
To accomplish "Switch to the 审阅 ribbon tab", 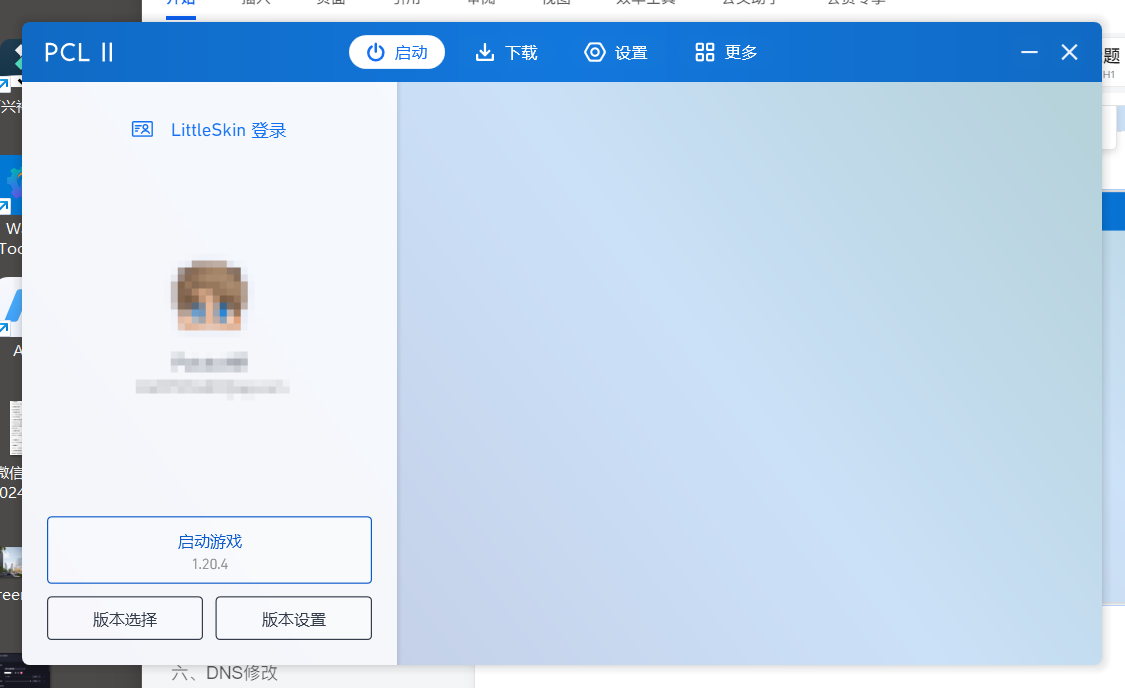I will tap(481, 3).
